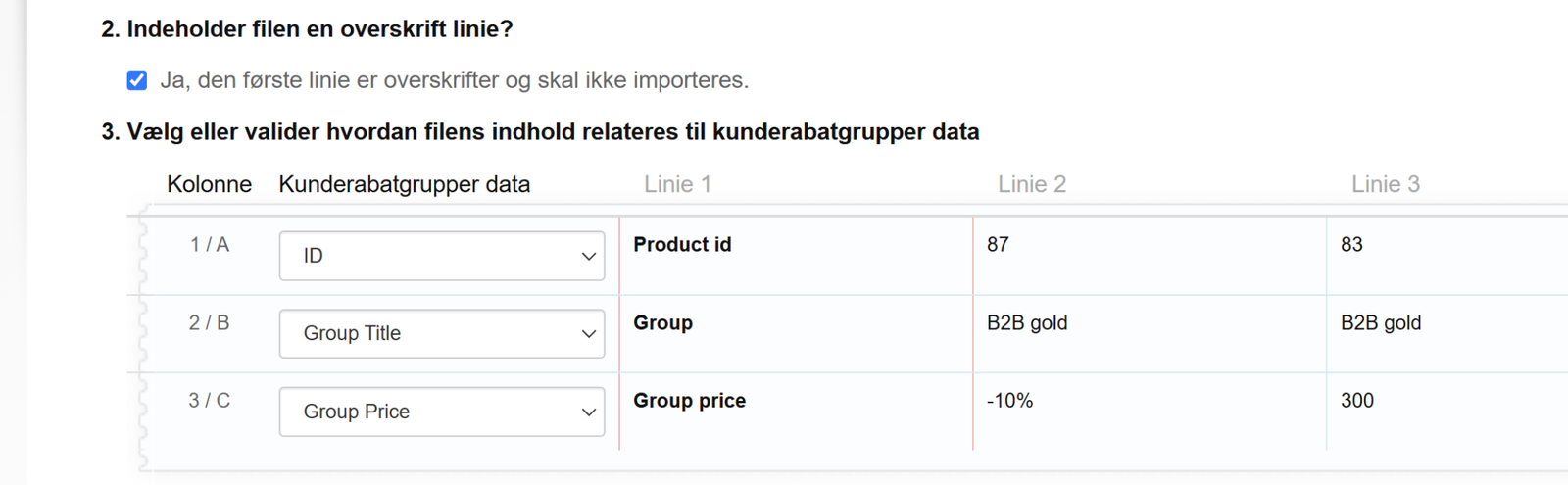Click the chevron arrow in Group Price dropdown
The image size is (1568, 485).
[588, 412]
